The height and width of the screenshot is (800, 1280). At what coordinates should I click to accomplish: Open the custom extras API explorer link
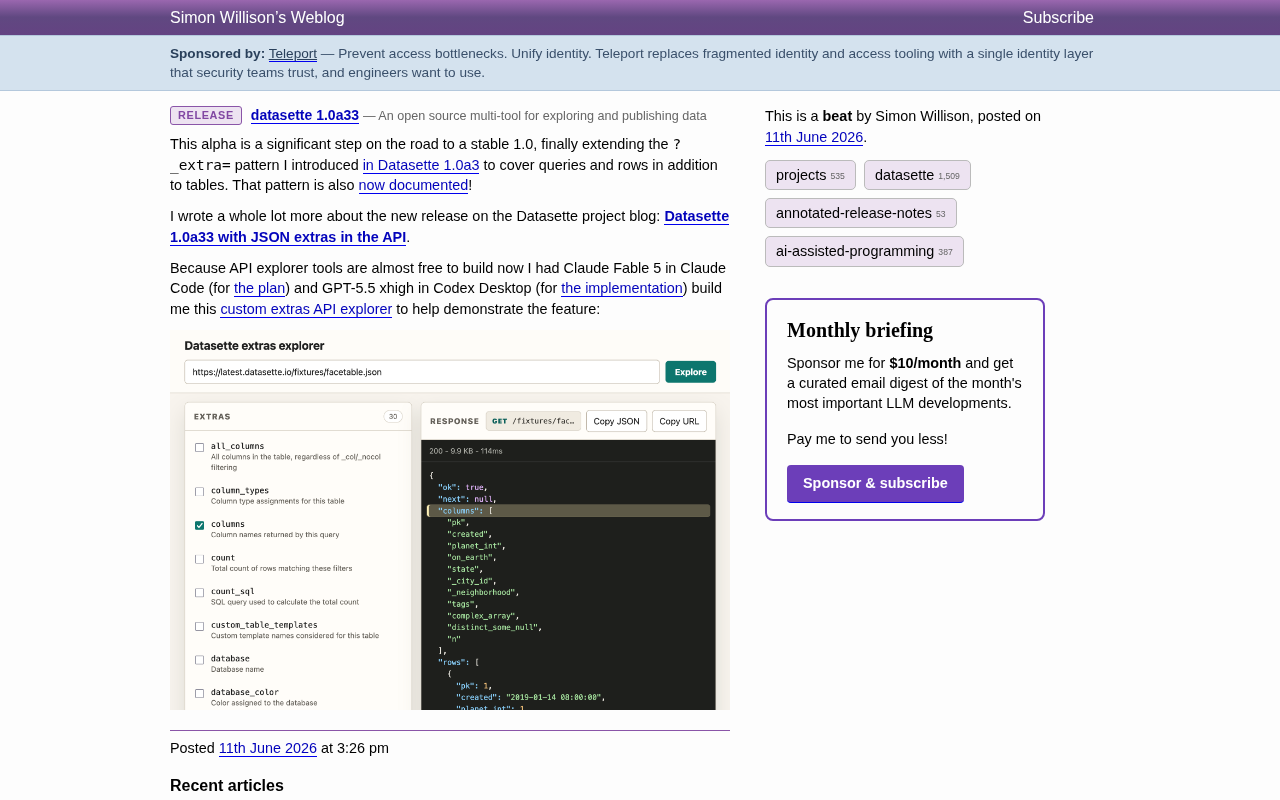click(306, 309)
